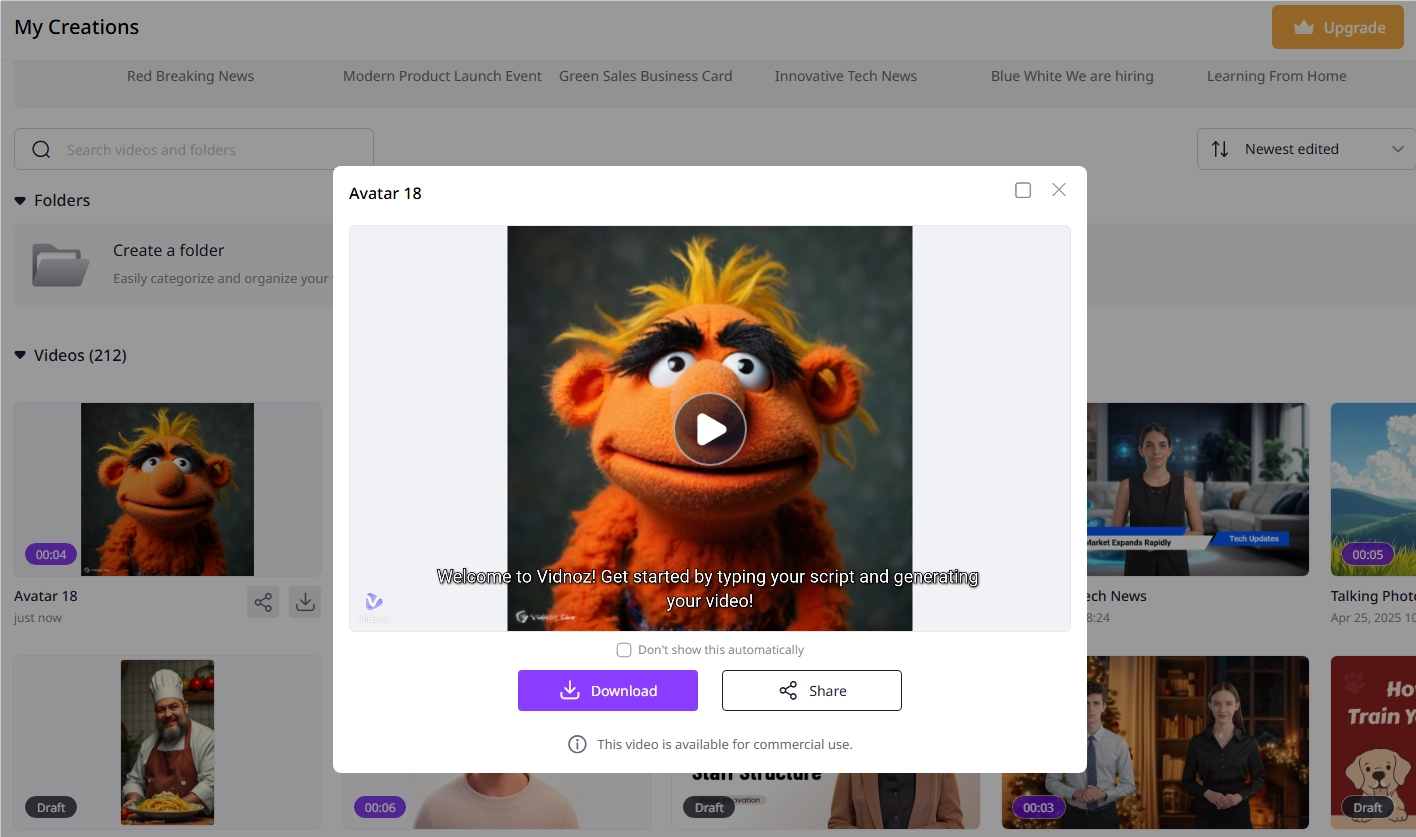Screen dimensions: 1416x837
Task: Click the magnifier icon in the search bar
Action: pyautogui.click(x=41, y=149)
